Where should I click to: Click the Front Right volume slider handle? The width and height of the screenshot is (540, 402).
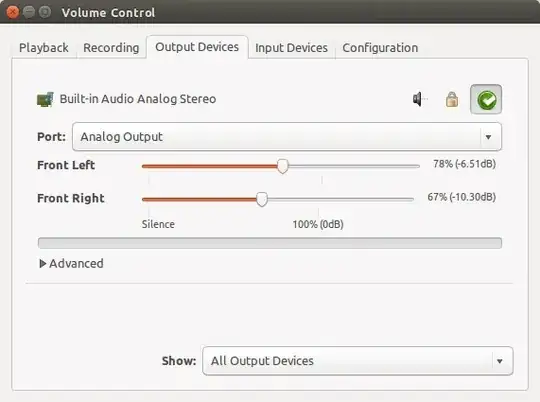tap(262, 199)
